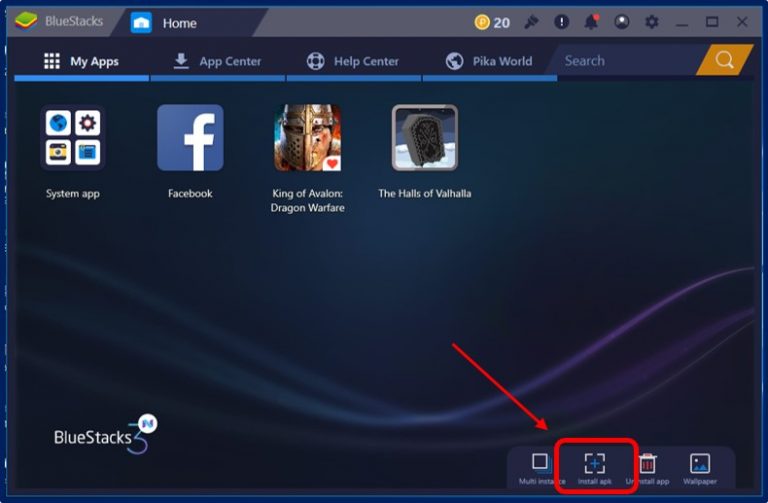Open the exclamation alert icon
The width and height of the screenshot is (768, 503).
[561, 22]
